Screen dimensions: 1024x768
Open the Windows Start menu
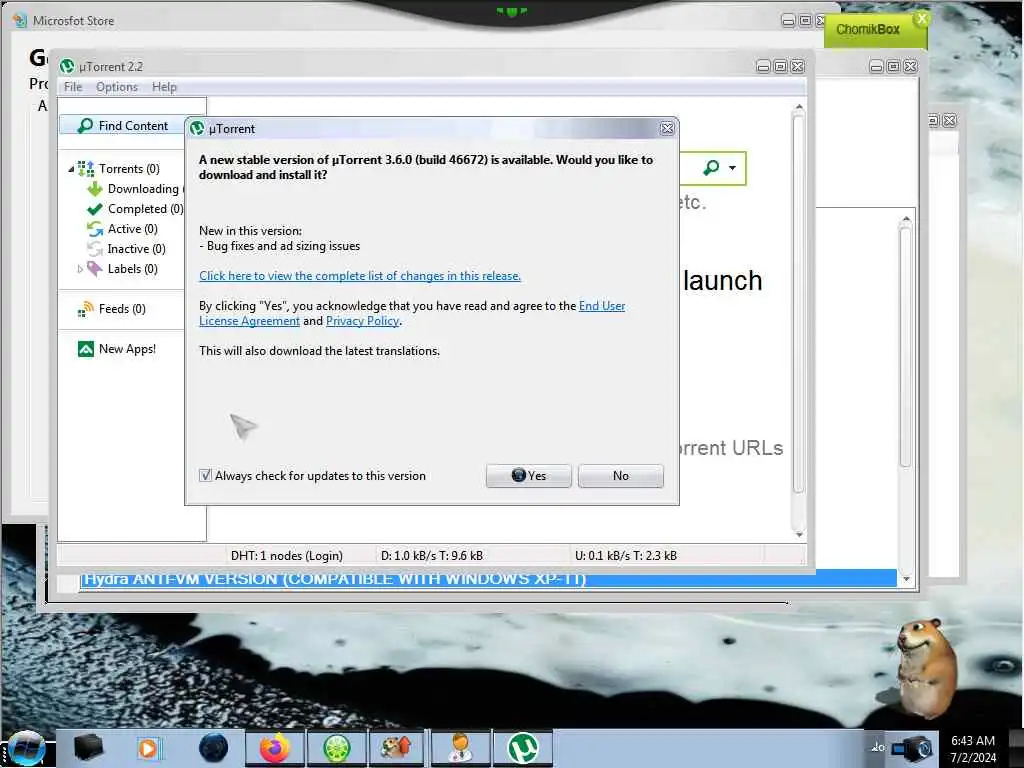pos(26,748)
